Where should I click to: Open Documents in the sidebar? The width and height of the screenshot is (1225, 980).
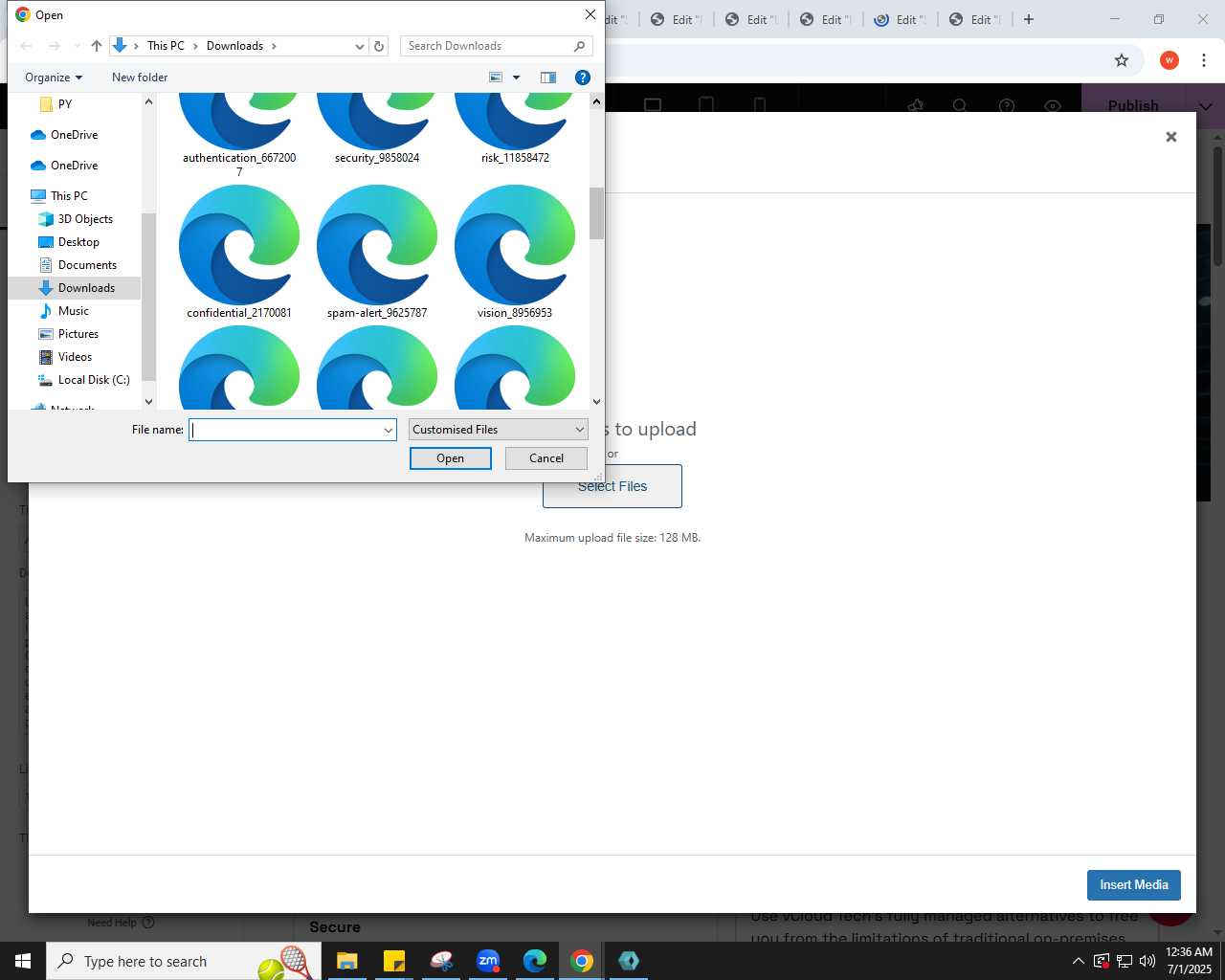pyautogui.click(x=87, y=265)
